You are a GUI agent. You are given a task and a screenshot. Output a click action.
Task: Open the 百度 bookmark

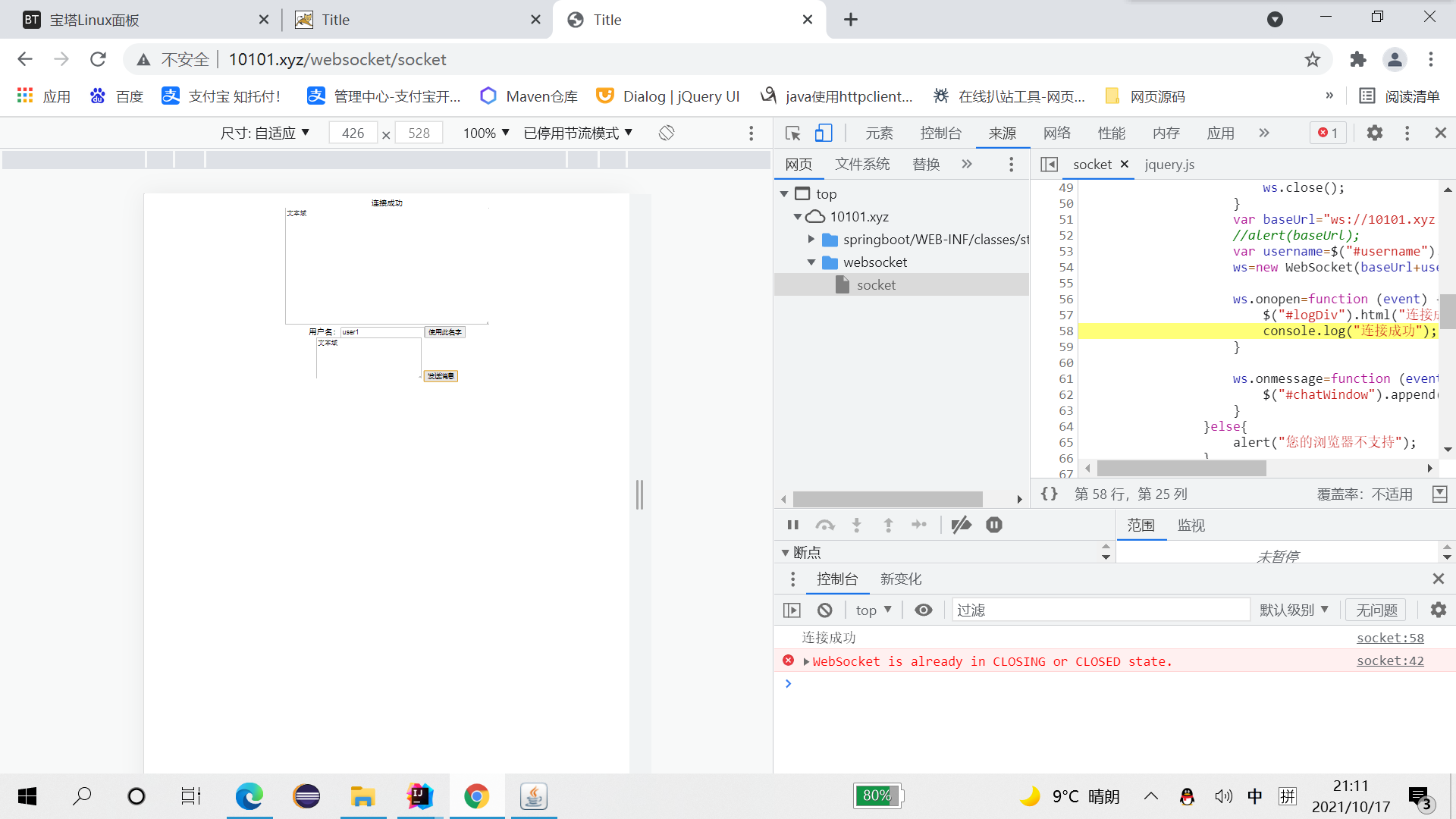(x=117, y=96)
